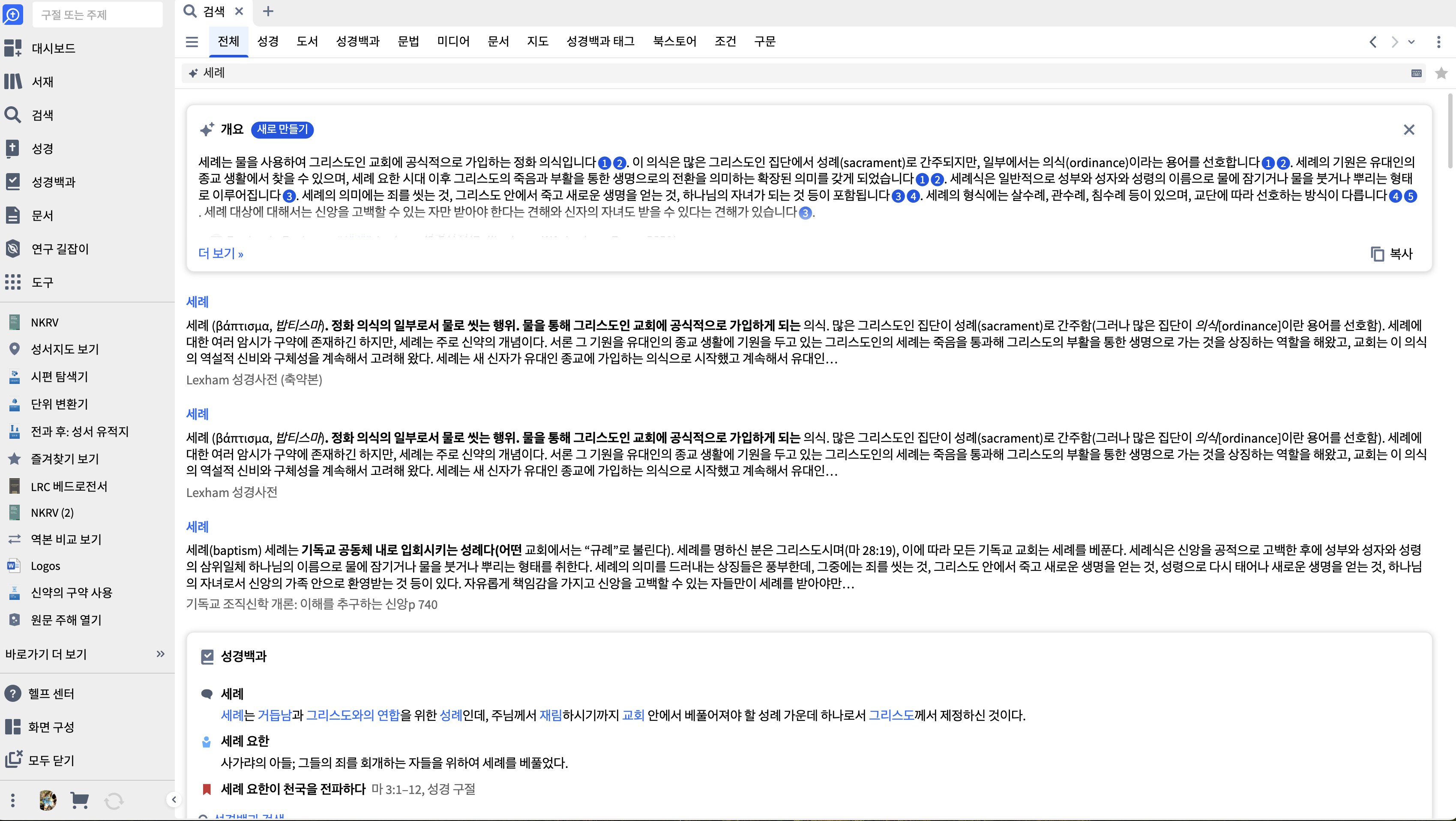Expand summary with 더 보기 link
The image size is (1456, 821).
[220, 254]
